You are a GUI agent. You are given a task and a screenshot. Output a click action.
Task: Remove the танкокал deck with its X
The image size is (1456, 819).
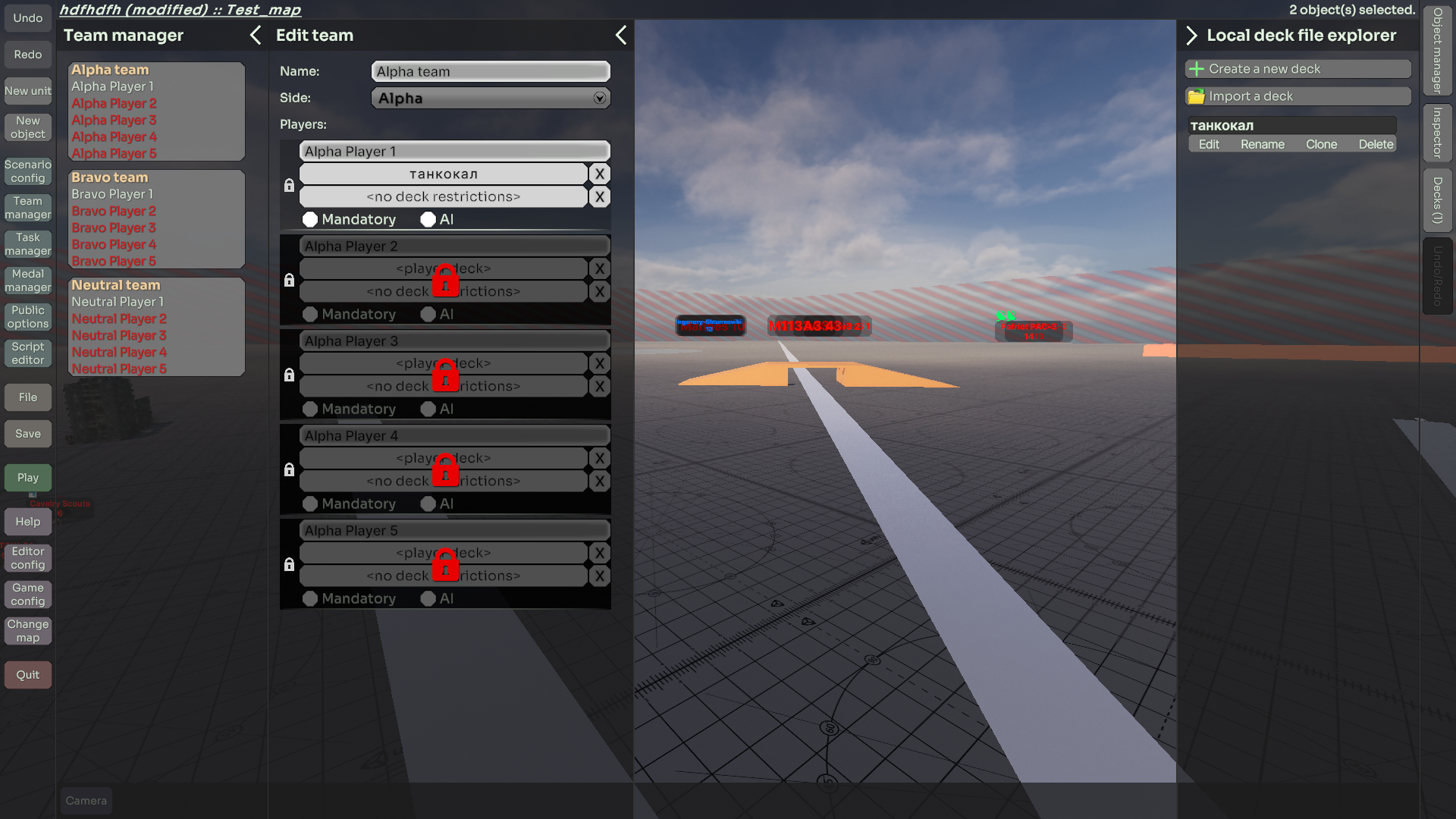point(599,174)
